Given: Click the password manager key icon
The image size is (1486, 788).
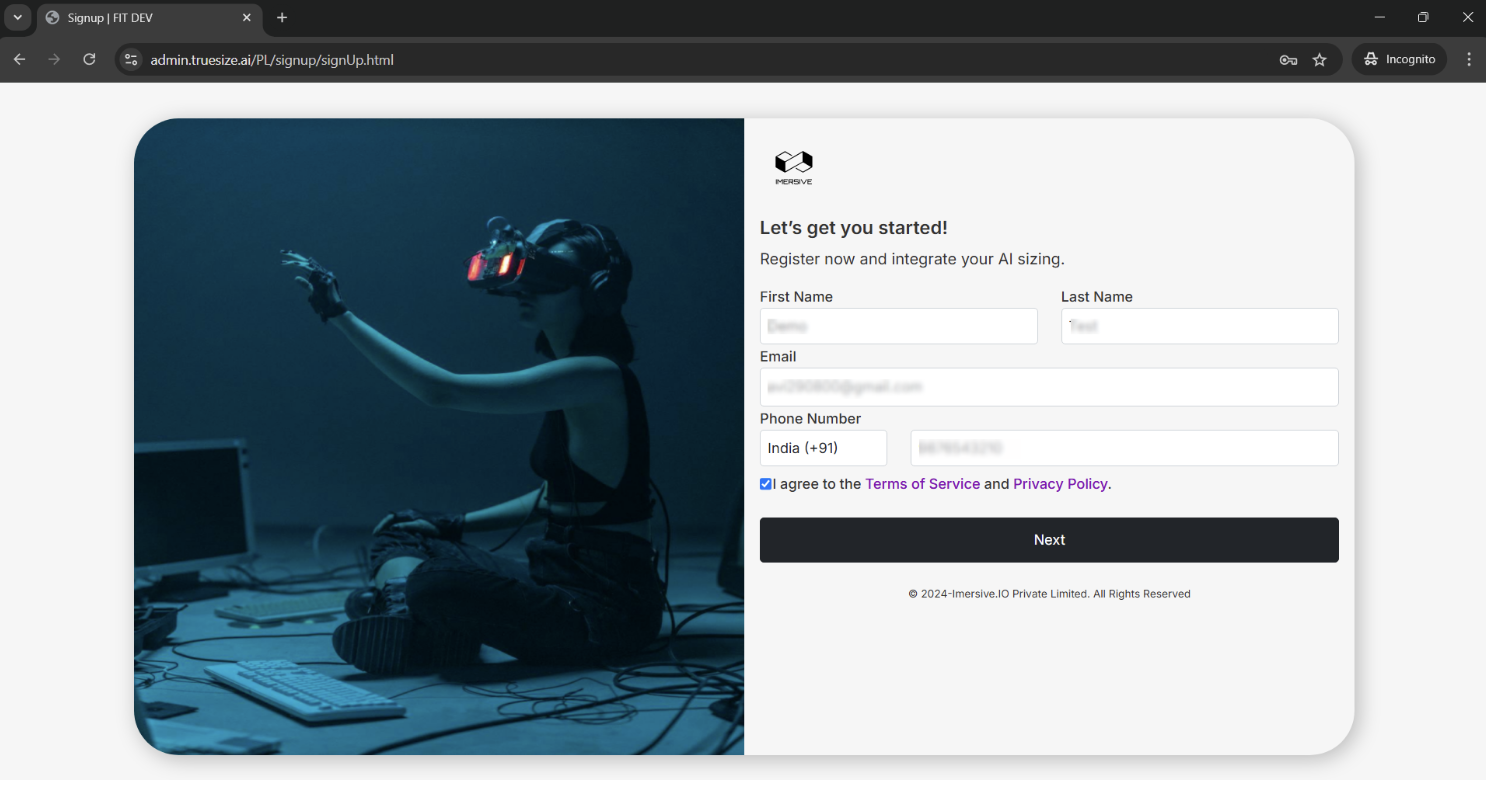Looking at the screenshot, I should pyautogui.click(x=1288, y=60).
